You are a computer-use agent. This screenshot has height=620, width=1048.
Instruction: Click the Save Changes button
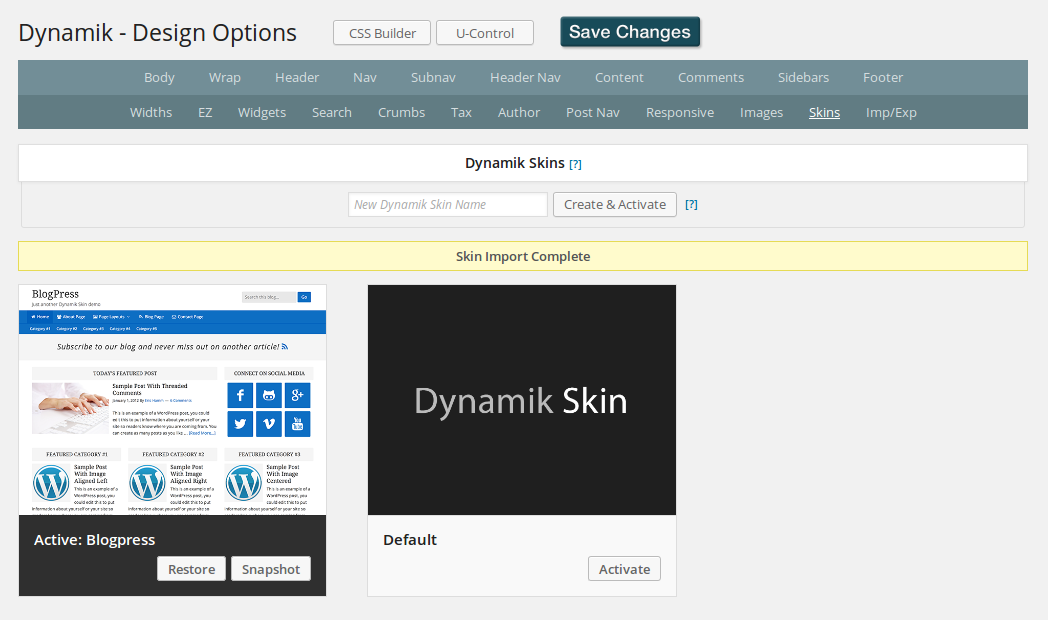point(630,32)
